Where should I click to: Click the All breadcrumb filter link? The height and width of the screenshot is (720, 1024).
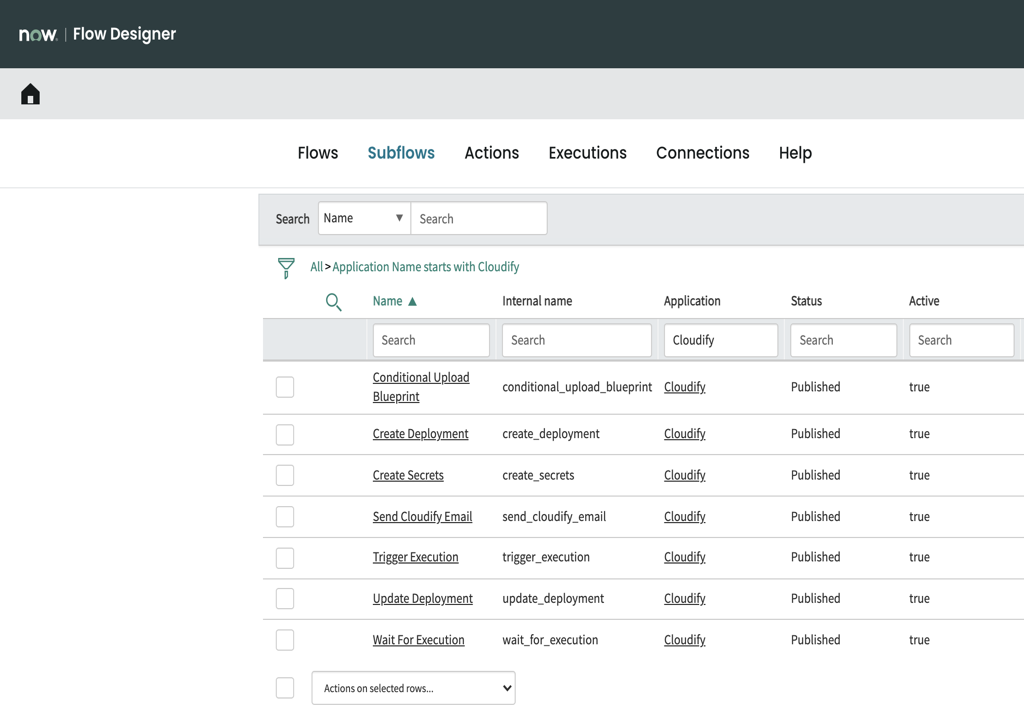(x=316, y=267)
